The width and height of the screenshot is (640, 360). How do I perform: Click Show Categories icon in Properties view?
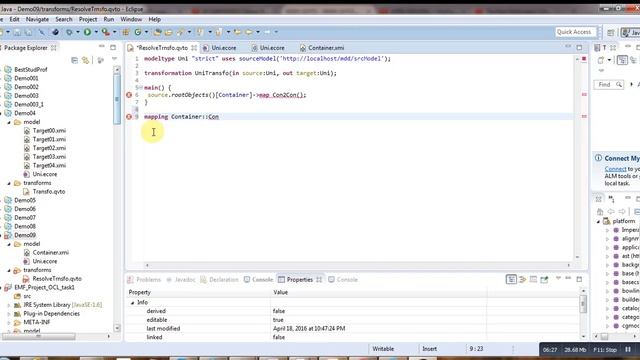point(511,279)
